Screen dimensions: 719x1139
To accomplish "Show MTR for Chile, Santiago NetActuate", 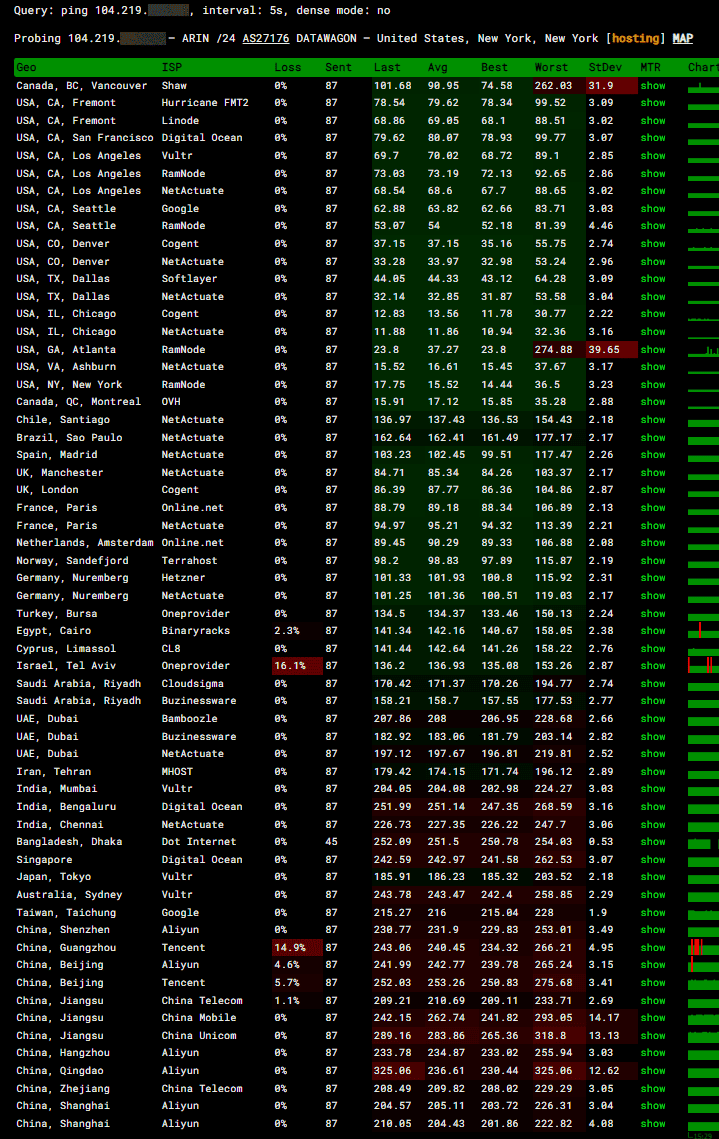I will (x=653, y=420).
